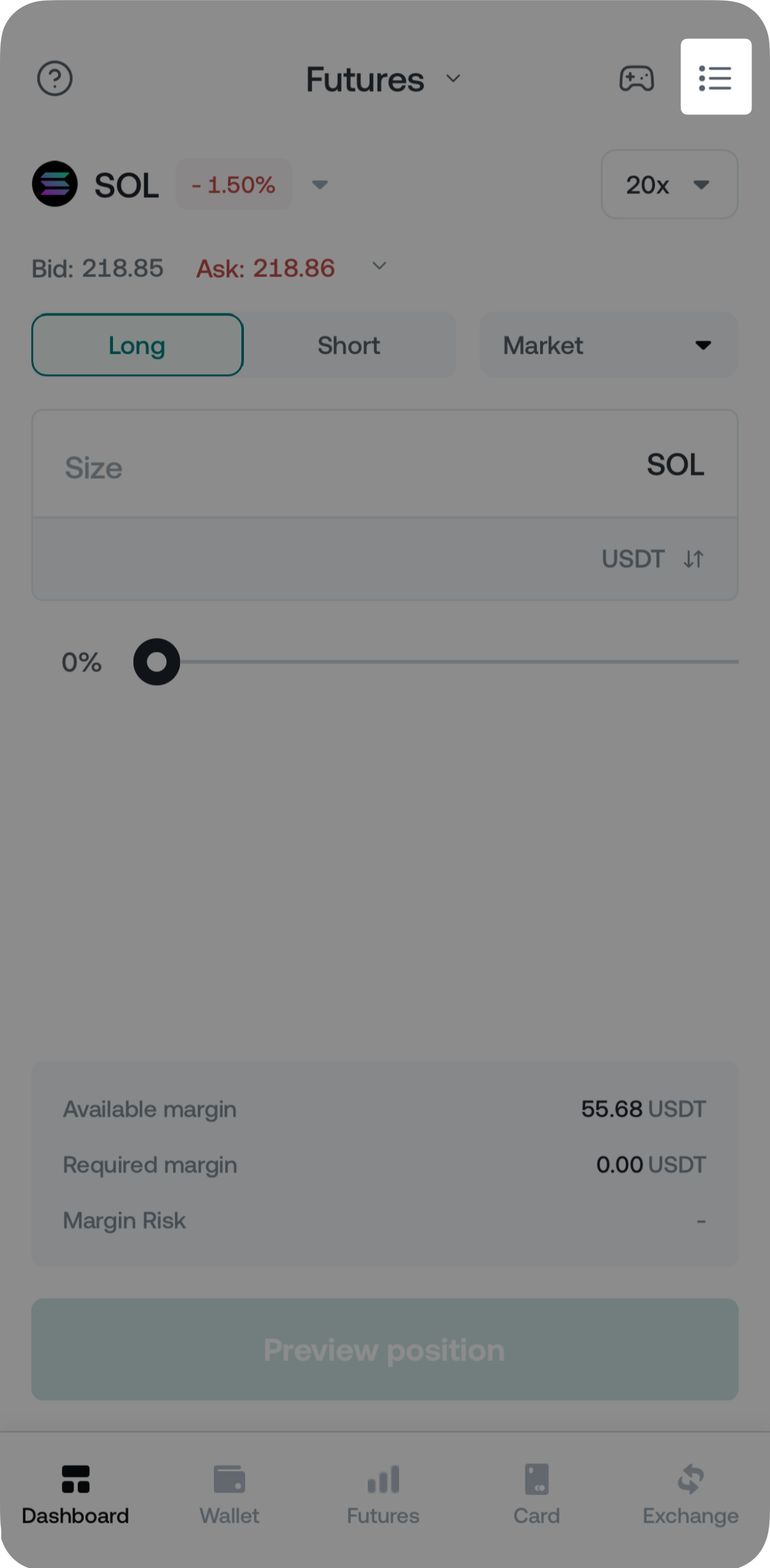Swap units with USDT arrows icon
The image size is (770, 1568).
click(x=693, y=559)
